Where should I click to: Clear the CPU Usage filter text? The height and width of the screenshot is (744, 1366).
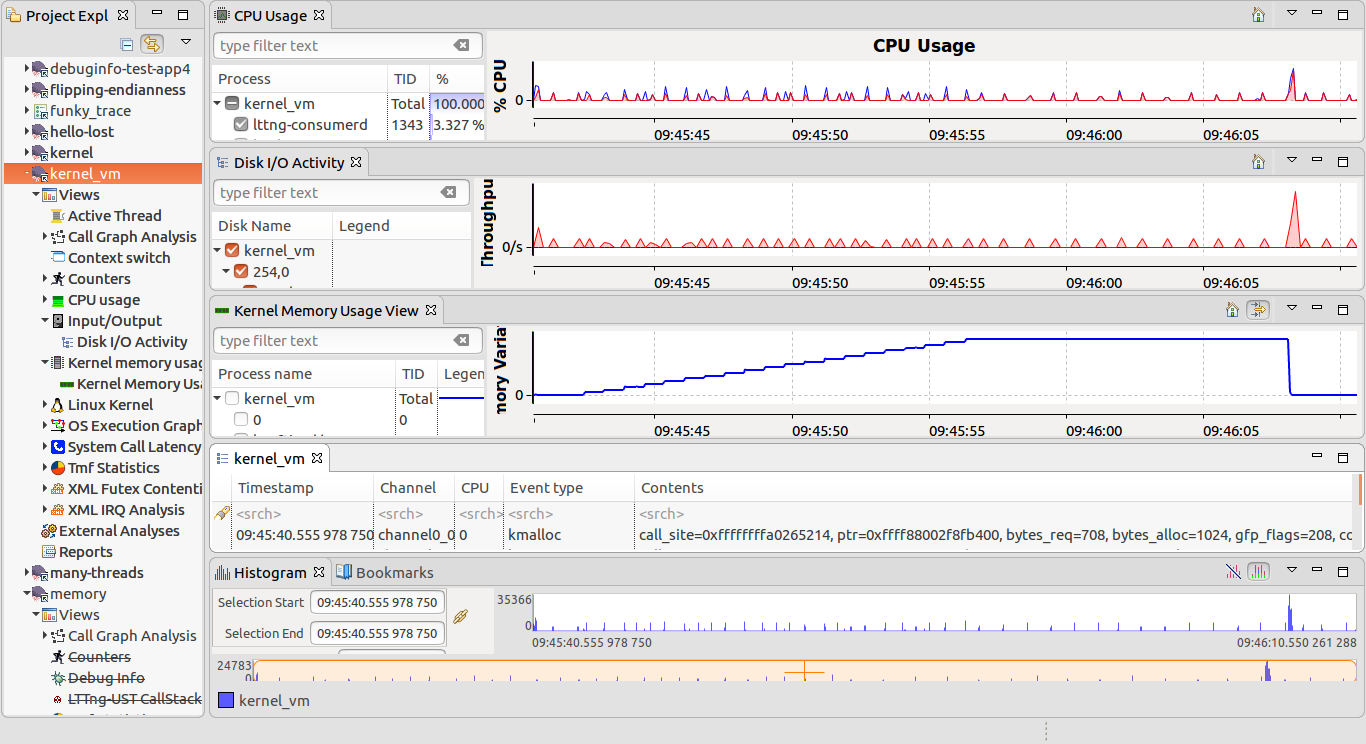coord(461,46)
